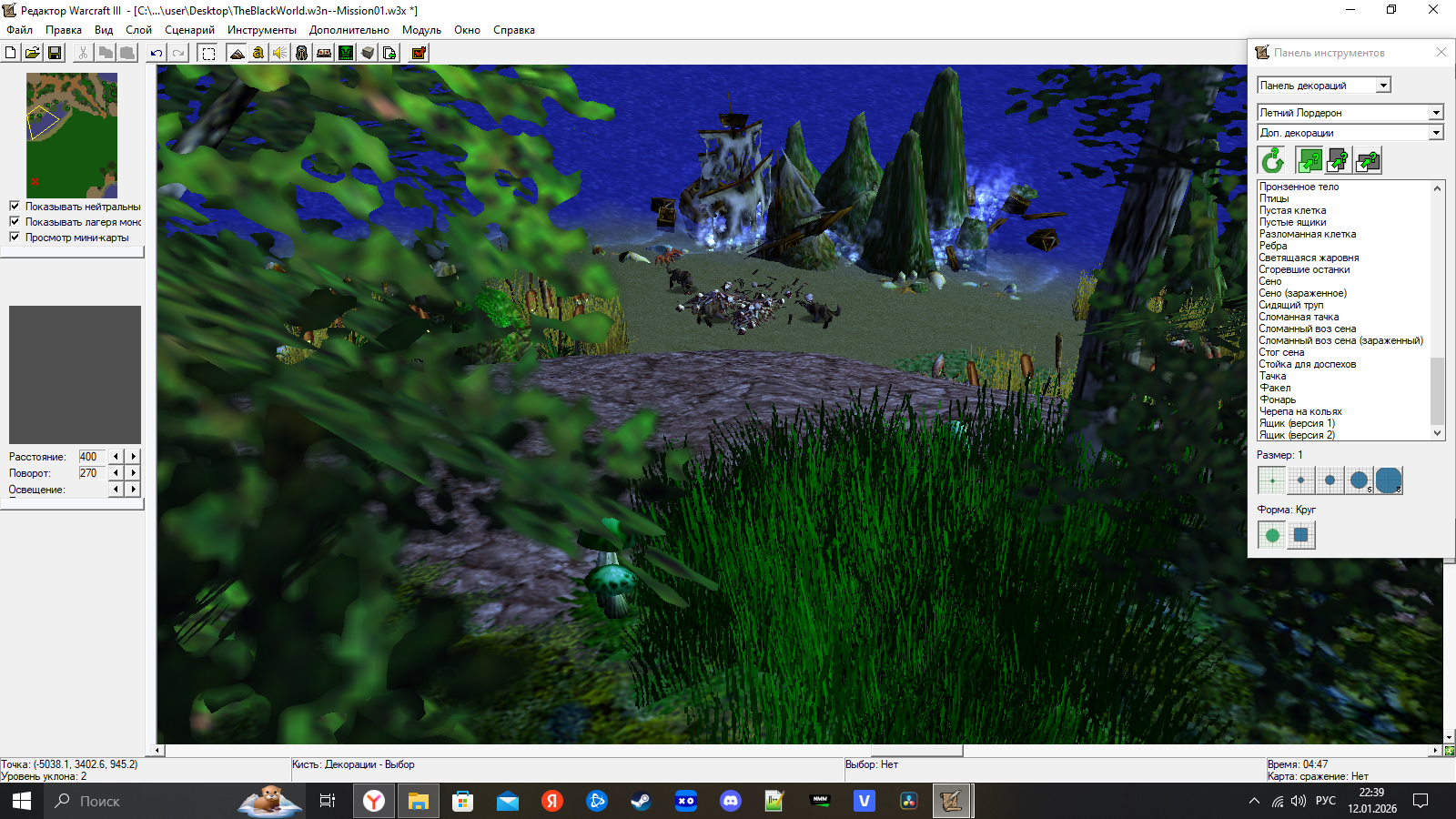The height and width of the screenshot is (819, 1456).
Task: Toggle 'Показывать лагеря монстров' checkbox
Action: point(15,222)
